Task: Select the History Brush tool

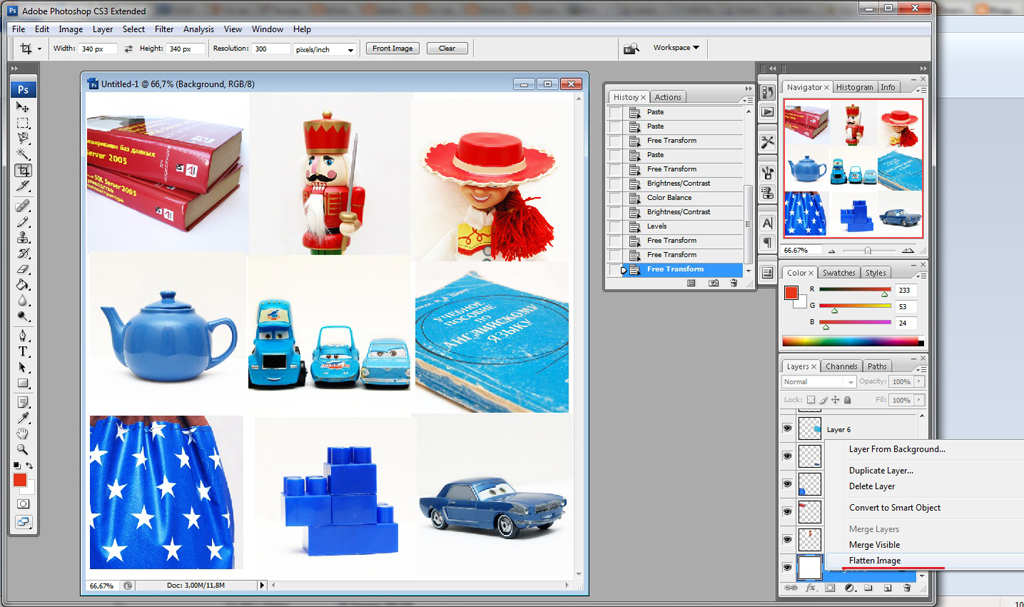Action: (23, 253)
